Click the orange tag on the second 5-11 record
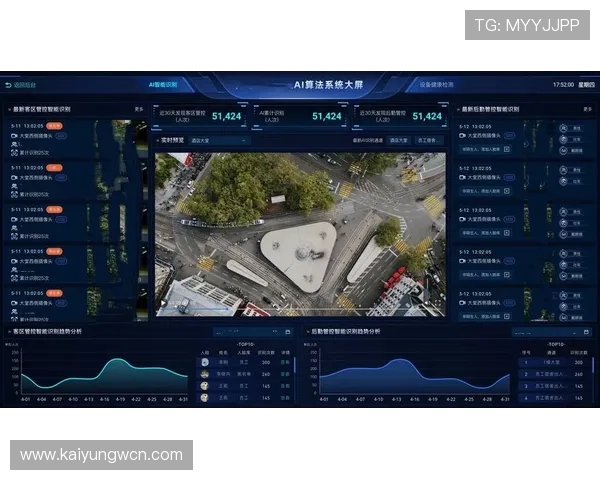Viewport: 600px width, 480px height. coord(54,168)
